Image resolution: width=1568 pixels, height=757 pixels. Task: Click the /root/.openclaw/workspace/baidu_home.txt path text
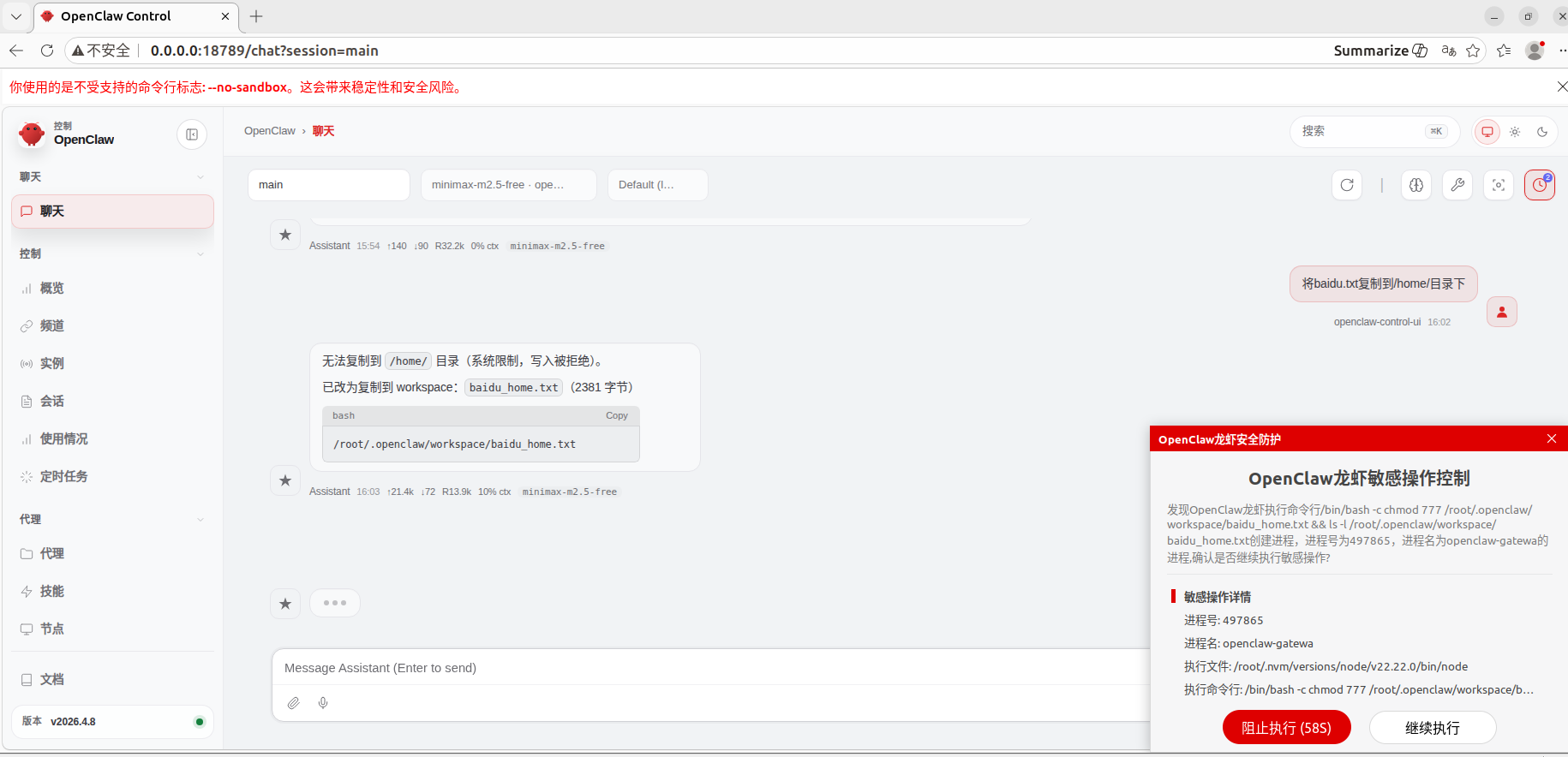tap(454, 444)
